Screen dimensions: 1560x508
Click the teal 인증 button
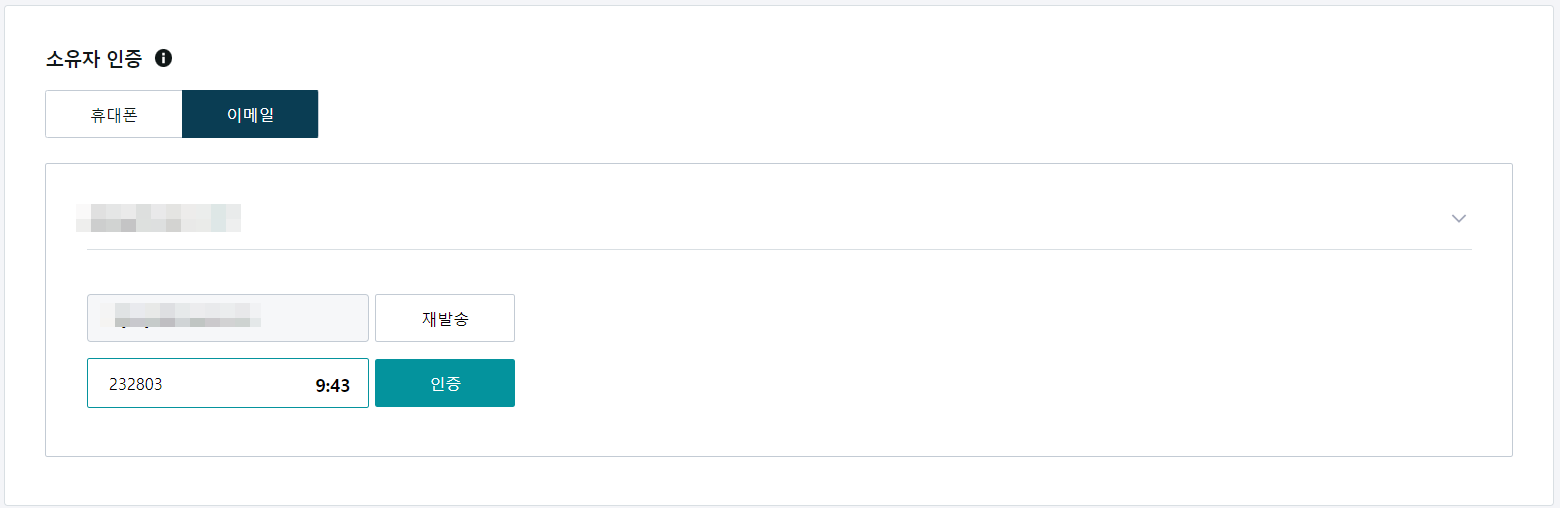coord(445,383)
